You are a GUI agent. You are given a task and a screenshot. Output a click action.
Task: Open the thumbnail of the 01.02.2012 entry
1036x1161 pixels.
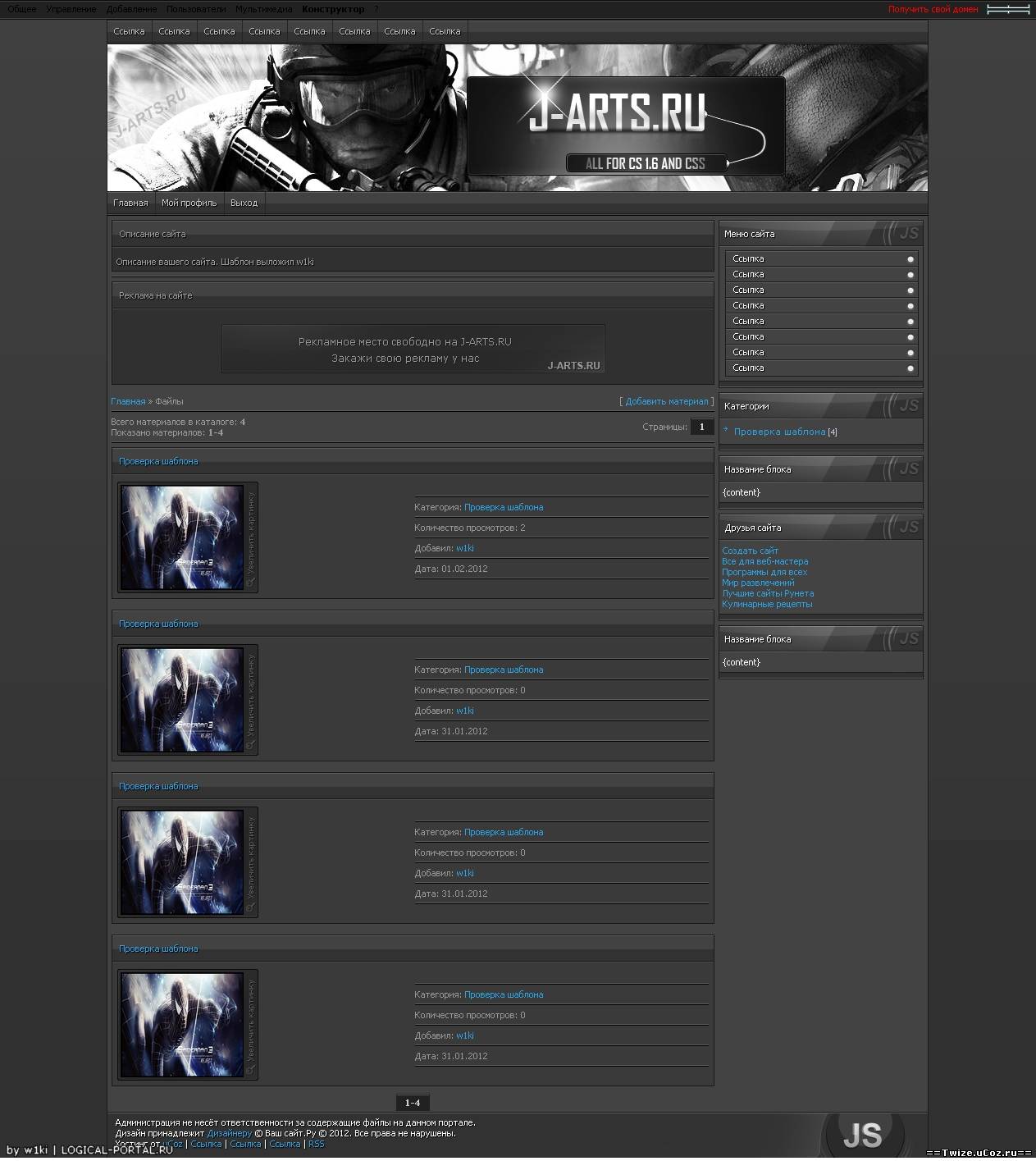(182, 537)
